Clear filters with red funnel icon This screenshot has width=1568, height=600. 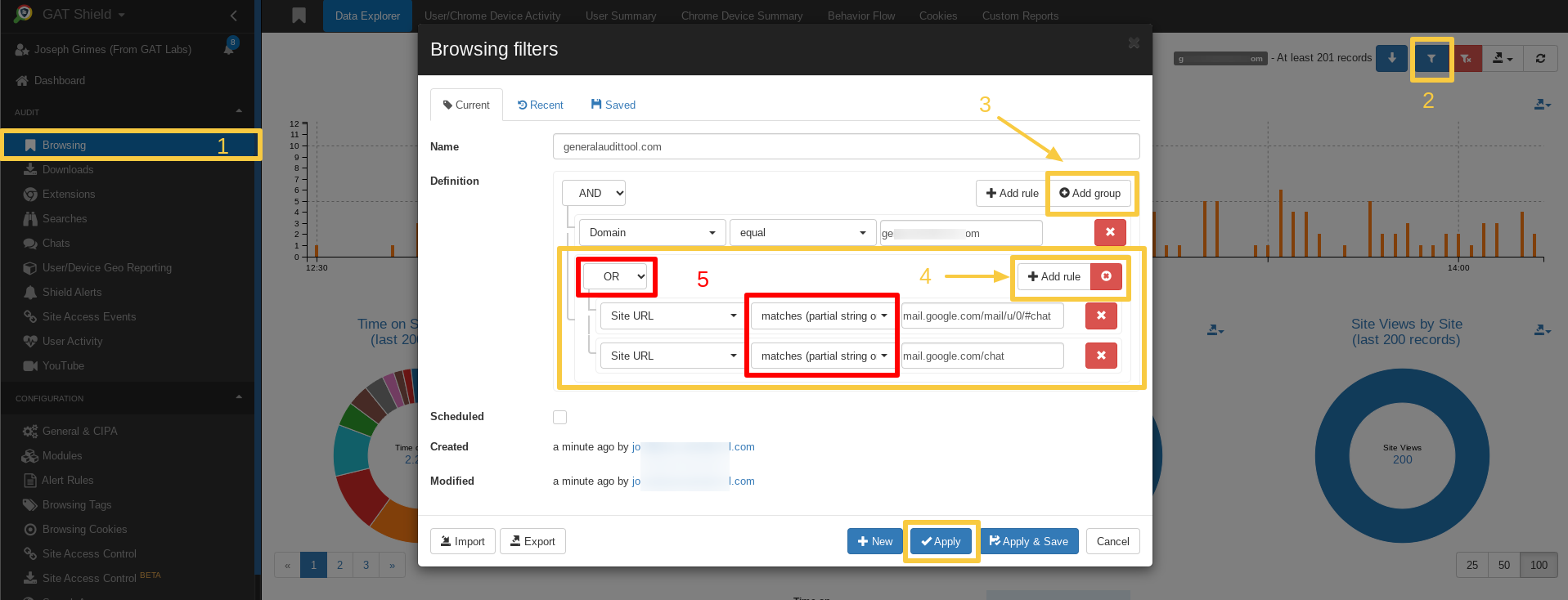[1467, 59]
